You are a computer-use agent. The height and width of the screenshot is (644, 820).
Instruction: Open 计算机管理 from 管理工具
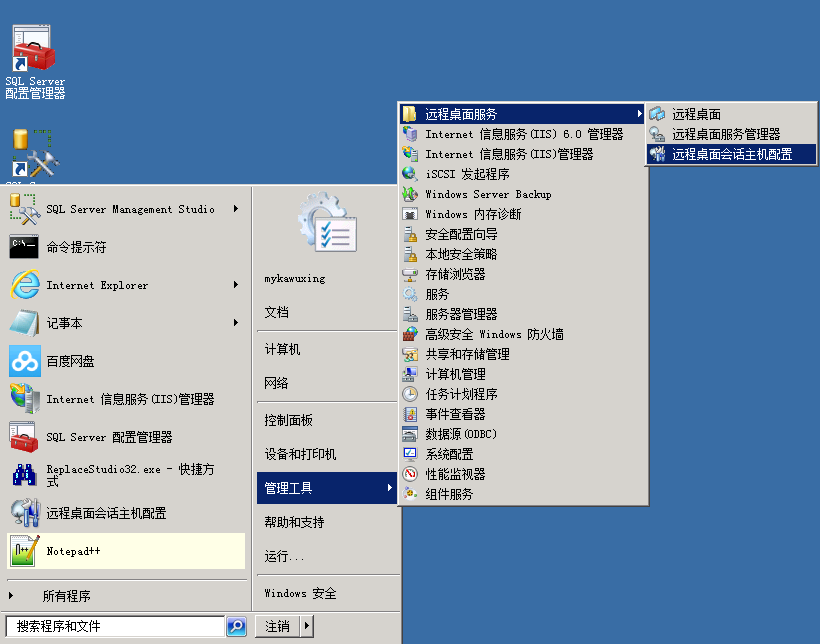click(523, 374)
